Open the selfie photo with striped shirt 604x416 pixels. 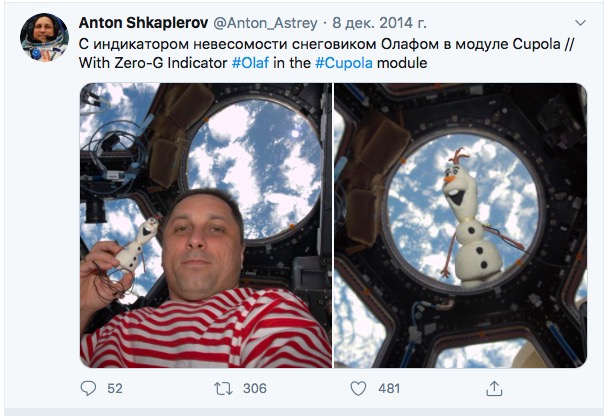pos(206,225)
